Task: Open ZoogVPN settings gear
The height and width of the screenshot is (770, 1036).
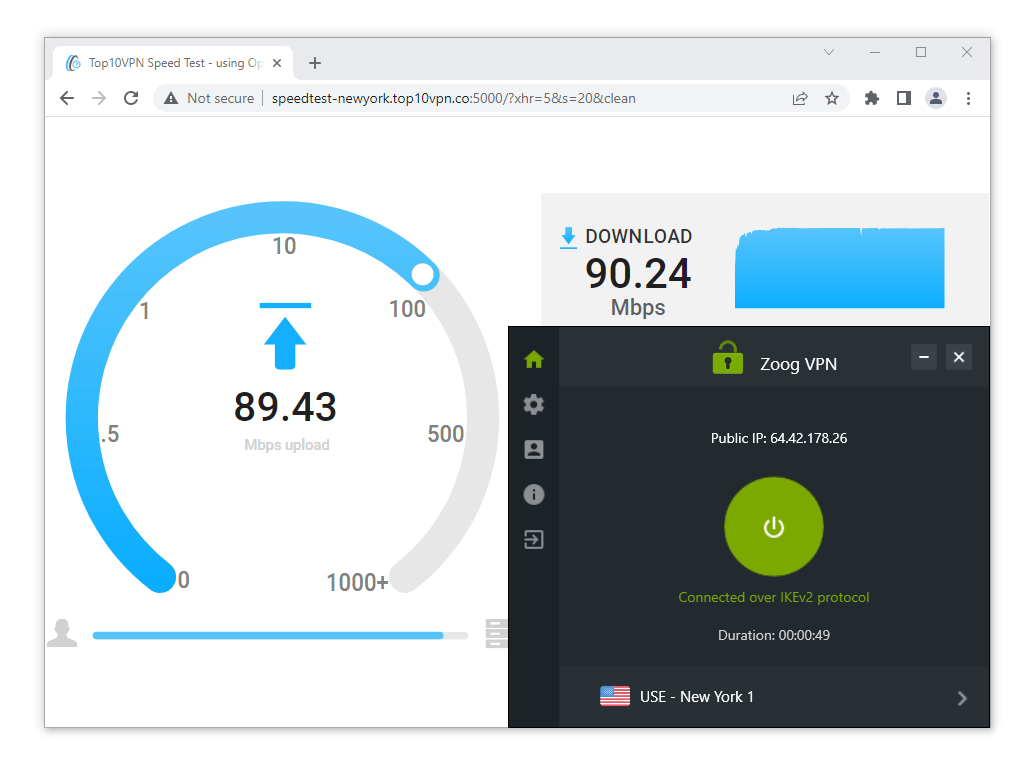Action: pyautogui.click(x=533, y=404)
